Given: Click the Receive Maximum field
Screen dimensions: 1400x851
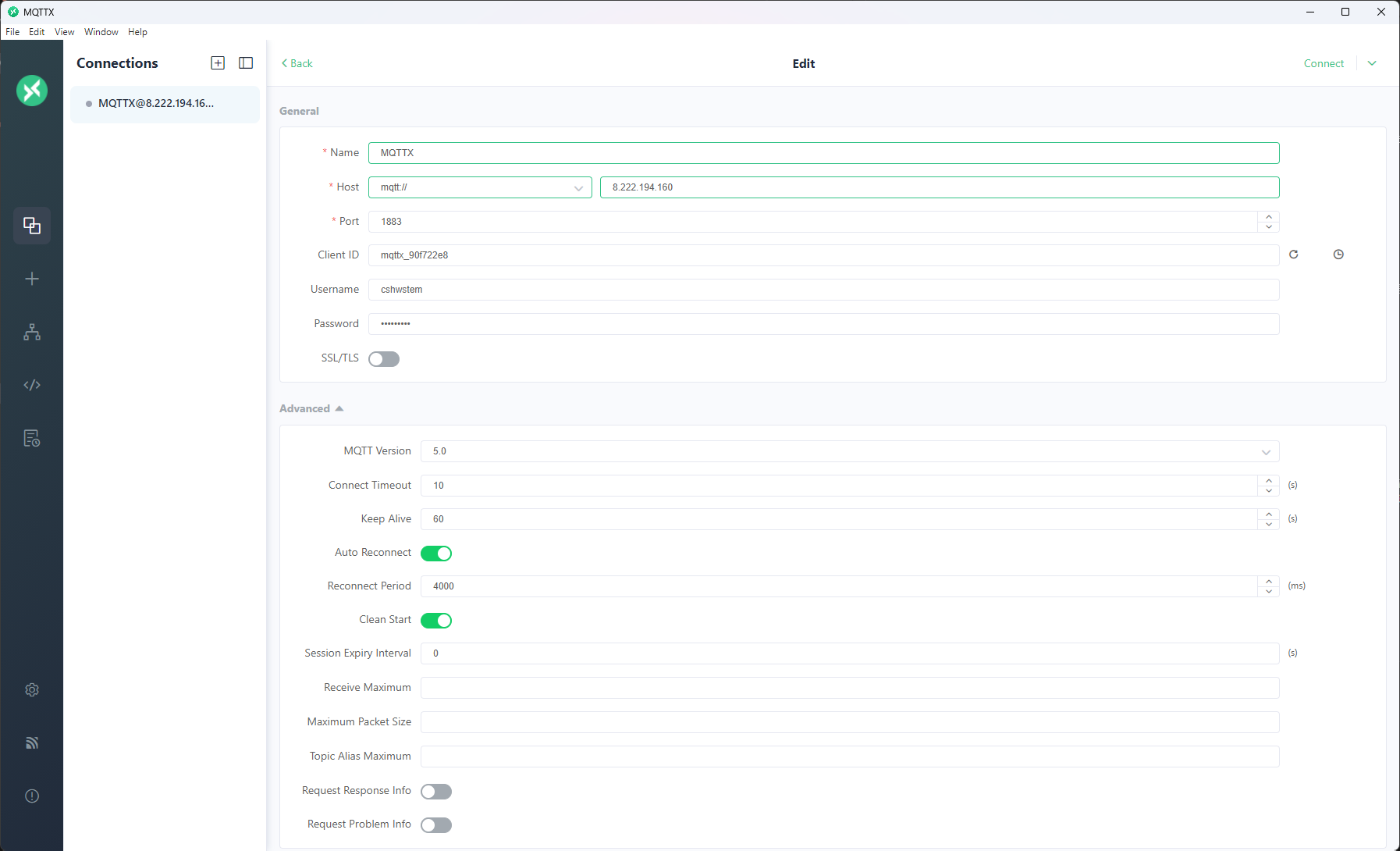Looking at the screenshot, I should click(x=850, y=688).
